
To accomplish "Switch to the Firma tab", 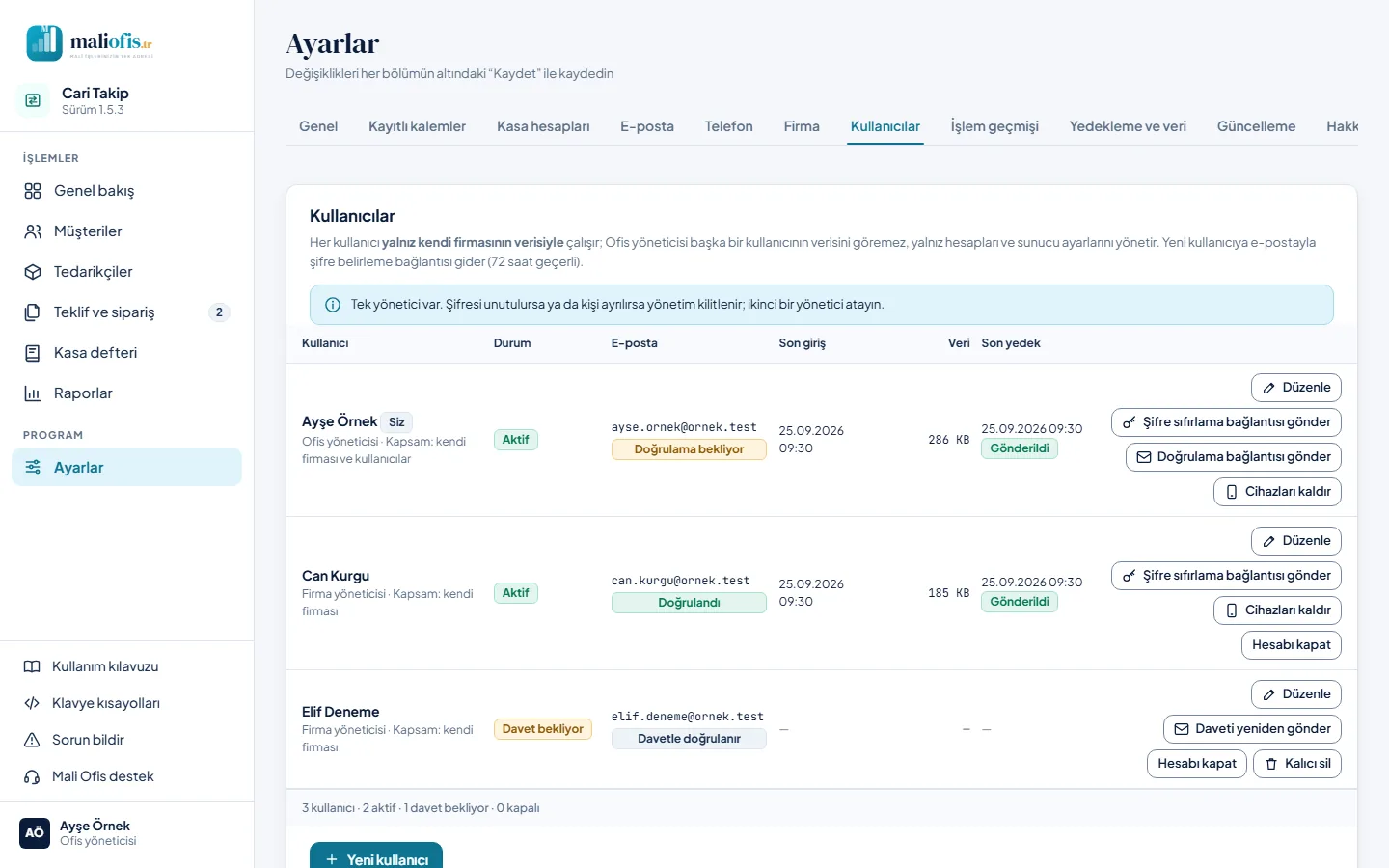I will [x=802, y=126].
